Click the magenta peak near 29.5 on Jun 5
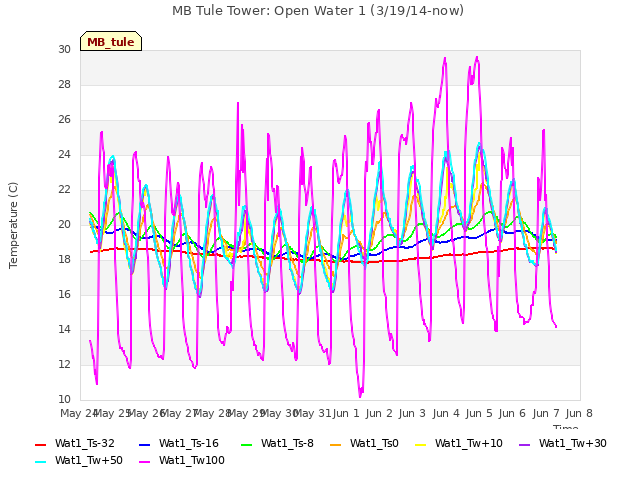This screenshot has width=640, height=480. [477, 58]
